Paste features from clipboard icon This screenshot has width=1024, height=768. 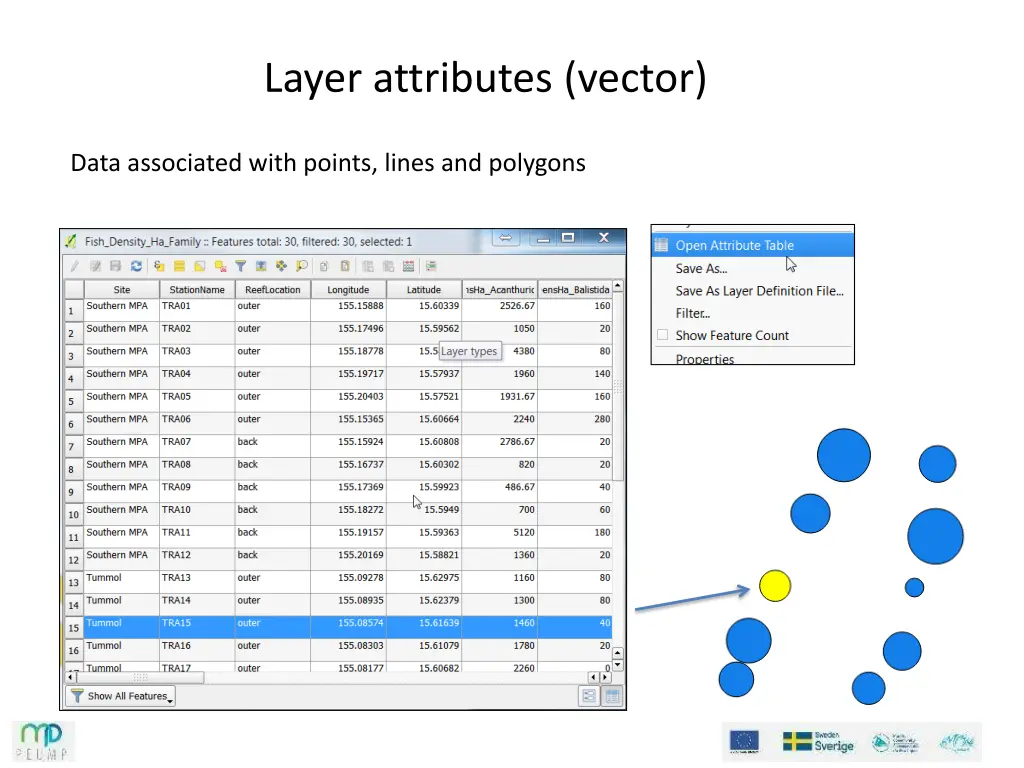tap(345, 266)
